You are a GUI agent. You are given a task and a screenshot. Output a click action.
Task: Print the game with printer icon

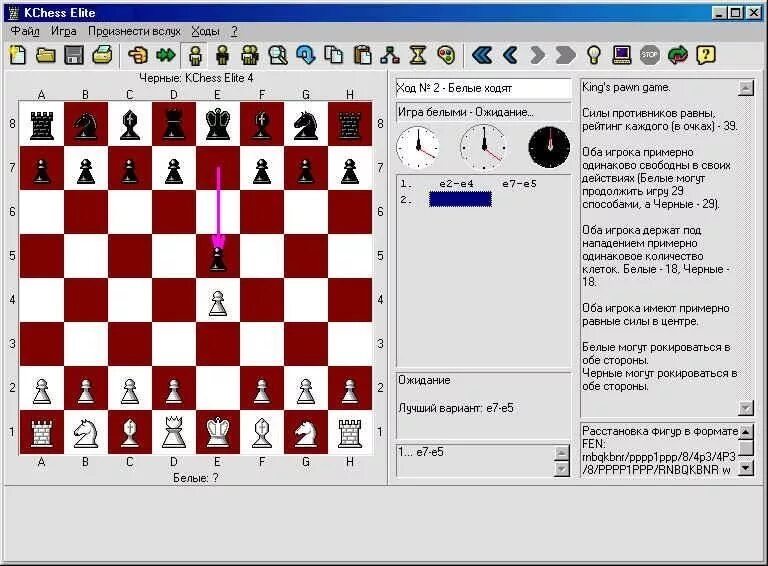[103, 55]
